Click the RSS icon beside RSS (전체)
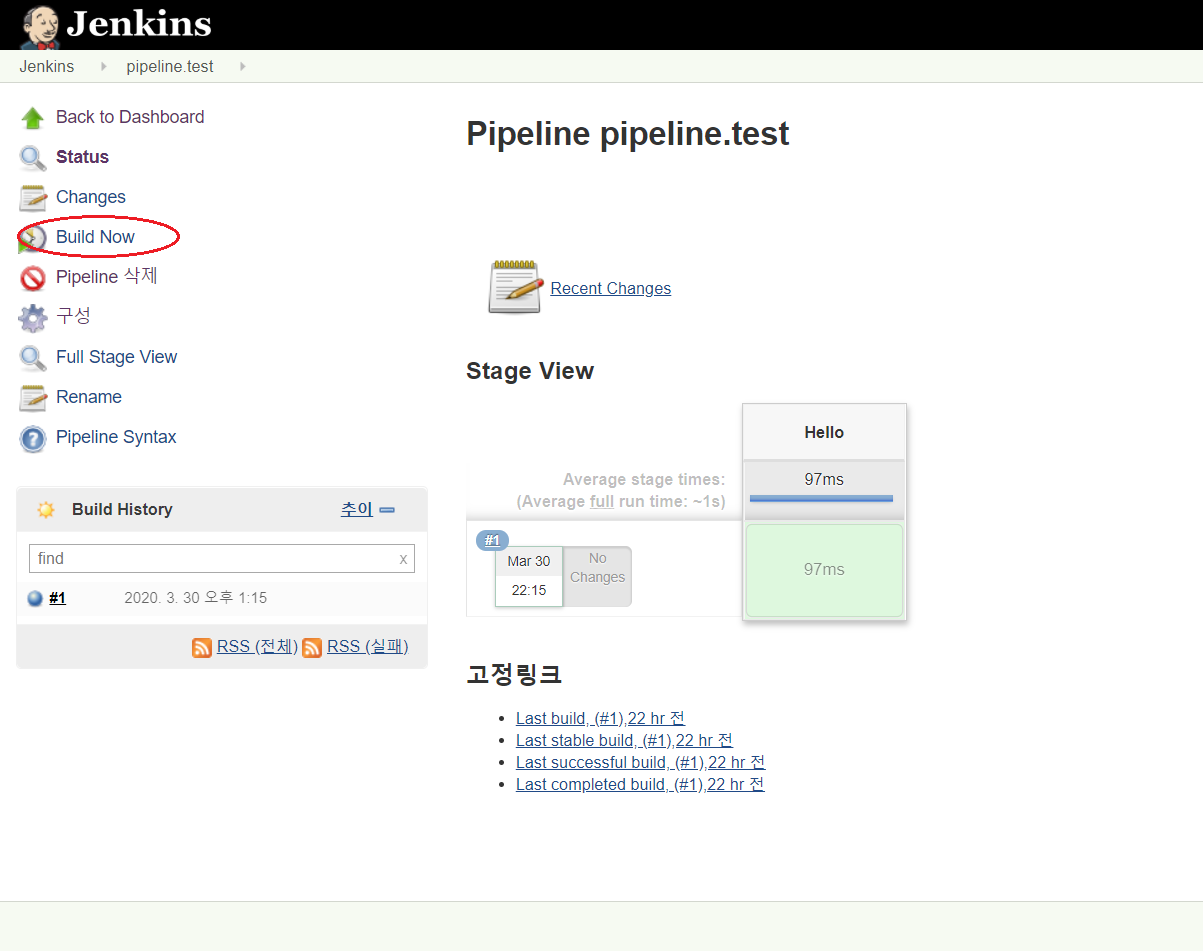This screenshot has width=1203, height=951. 202,647
